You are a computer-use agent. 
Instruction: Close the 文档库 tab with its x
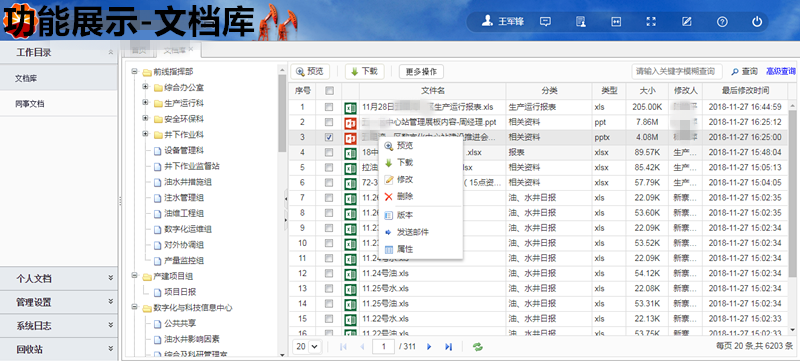click(191, 49)
